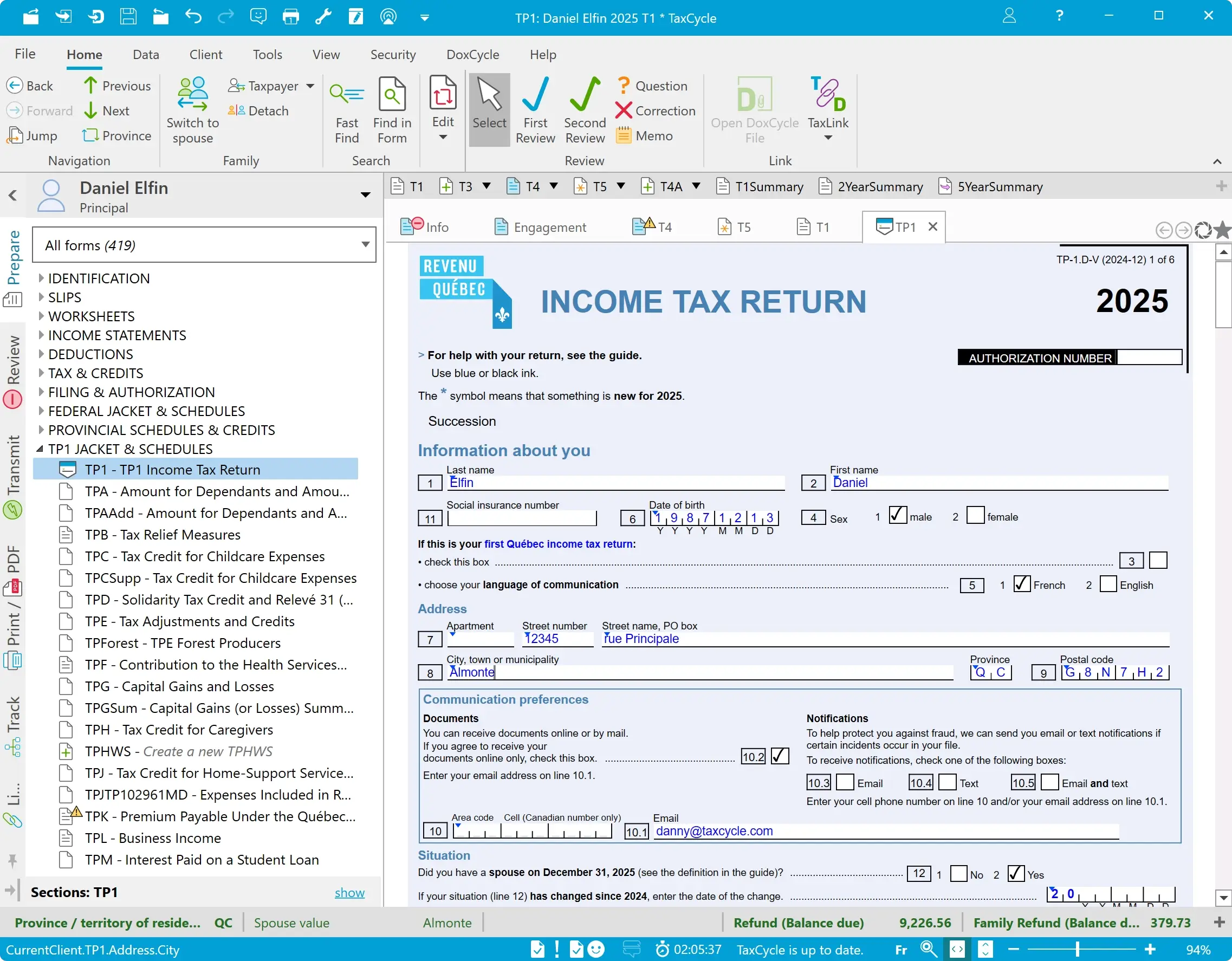Uncheck the line 10.2 online documents box
The image size is (1232, 961).
point(780,756)
